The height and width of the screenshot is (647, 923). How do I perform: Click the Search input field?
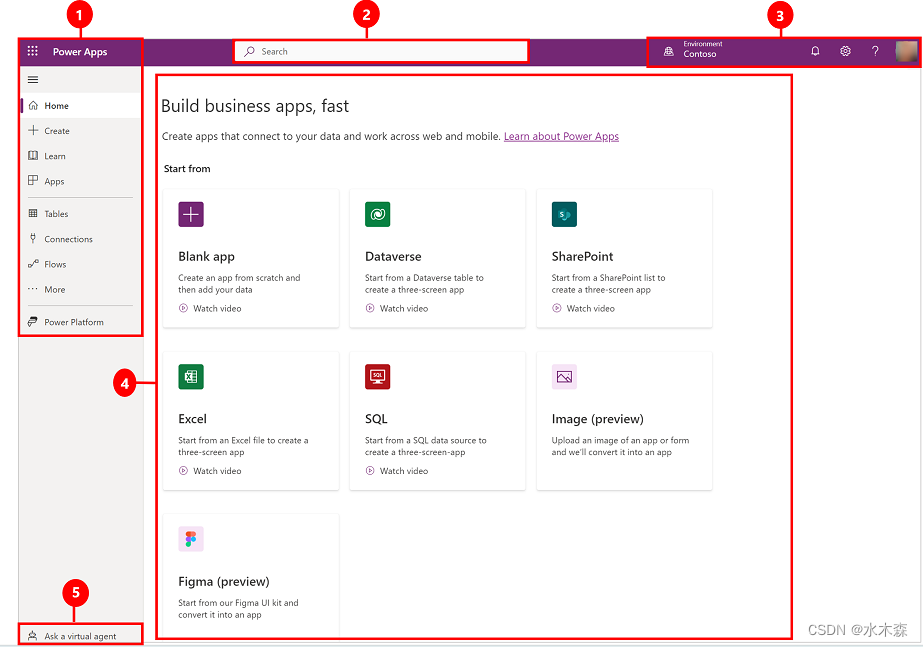(x=380, y=51)
